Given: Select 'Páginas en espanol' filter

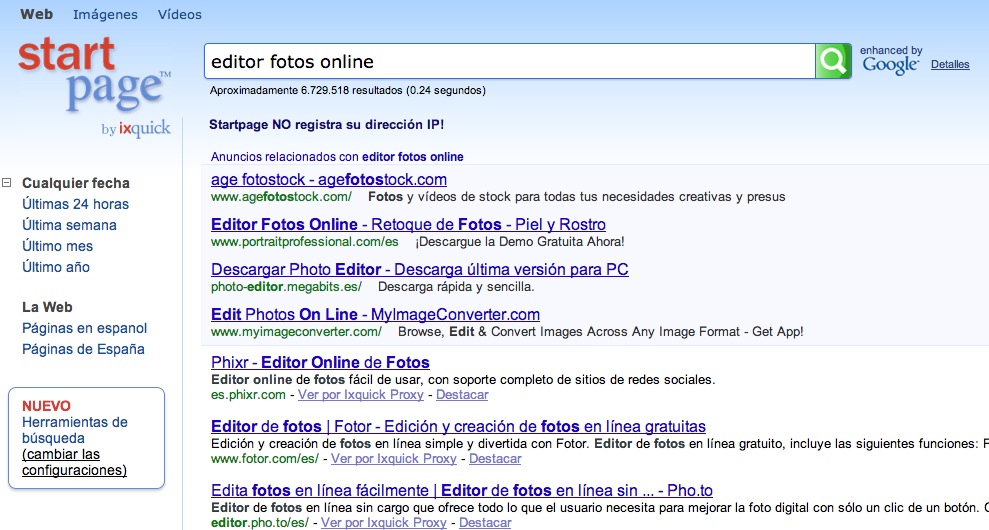Looking at the screenshot, I should click(x=85, y=328).
